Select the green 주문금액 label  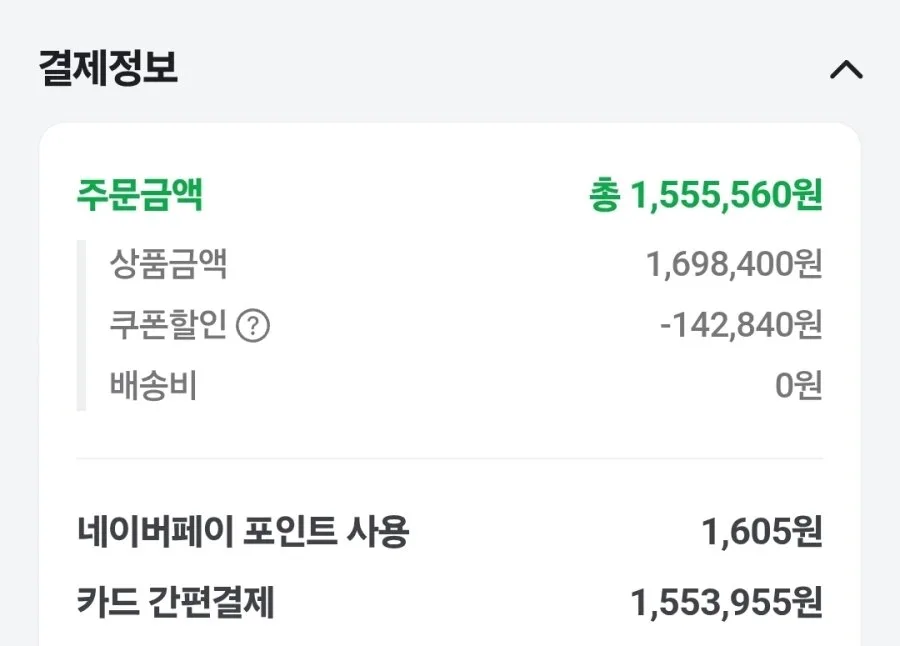point(139,195)
